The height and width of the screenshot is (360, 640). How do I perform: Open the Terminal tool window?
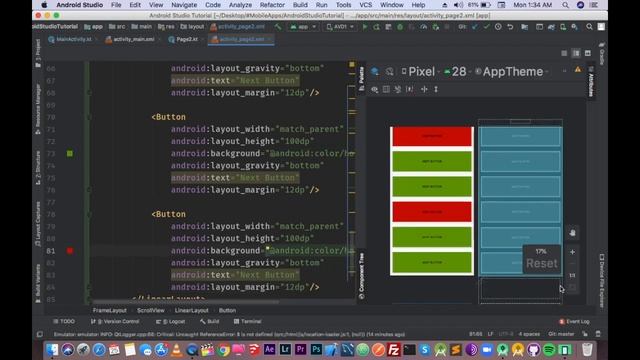click(x=247, y=322)
